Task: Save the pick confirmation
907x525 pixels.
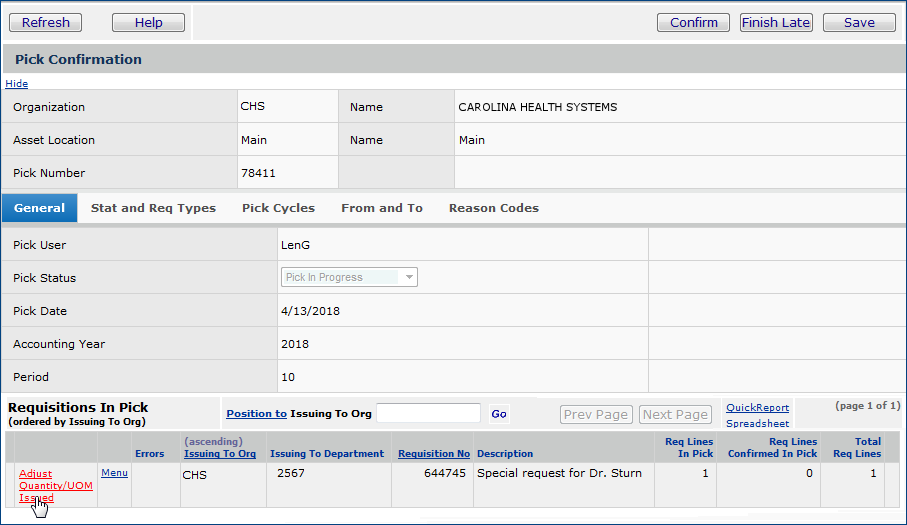Action: pyautogui.click(x=859, y=22)
